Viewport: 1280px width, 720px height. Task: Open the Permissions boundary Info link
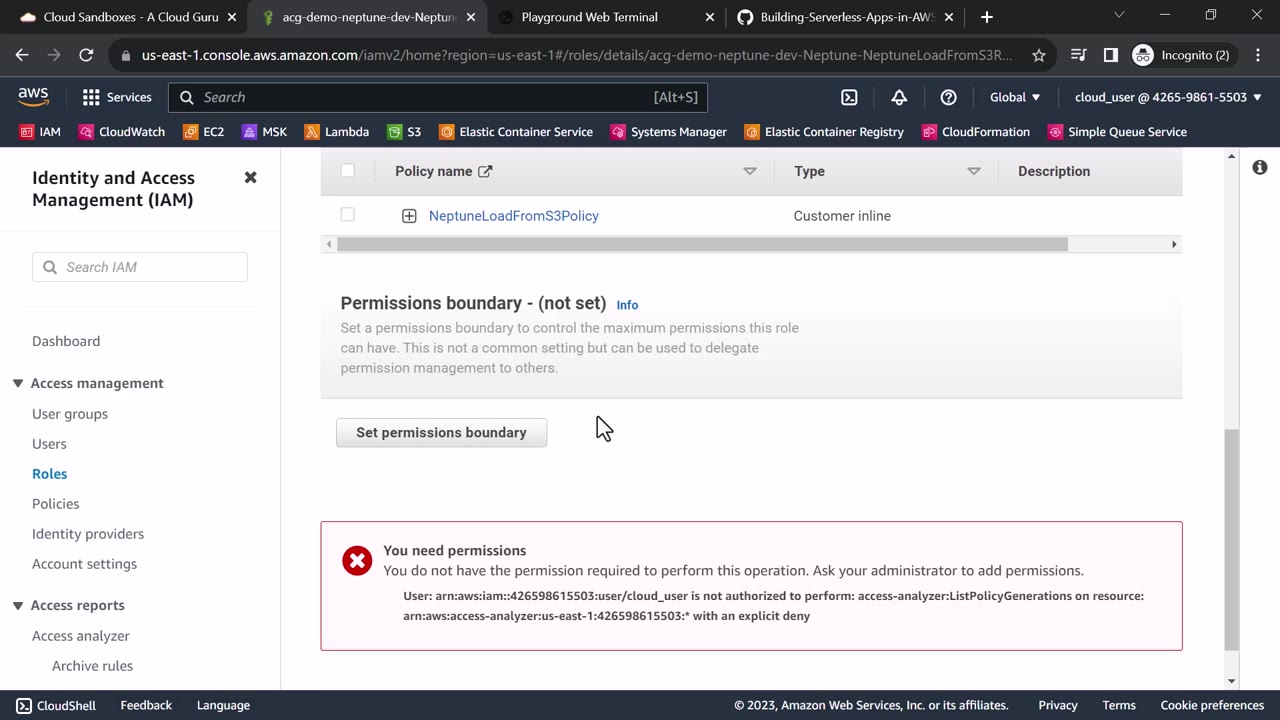tap(627, 305)
